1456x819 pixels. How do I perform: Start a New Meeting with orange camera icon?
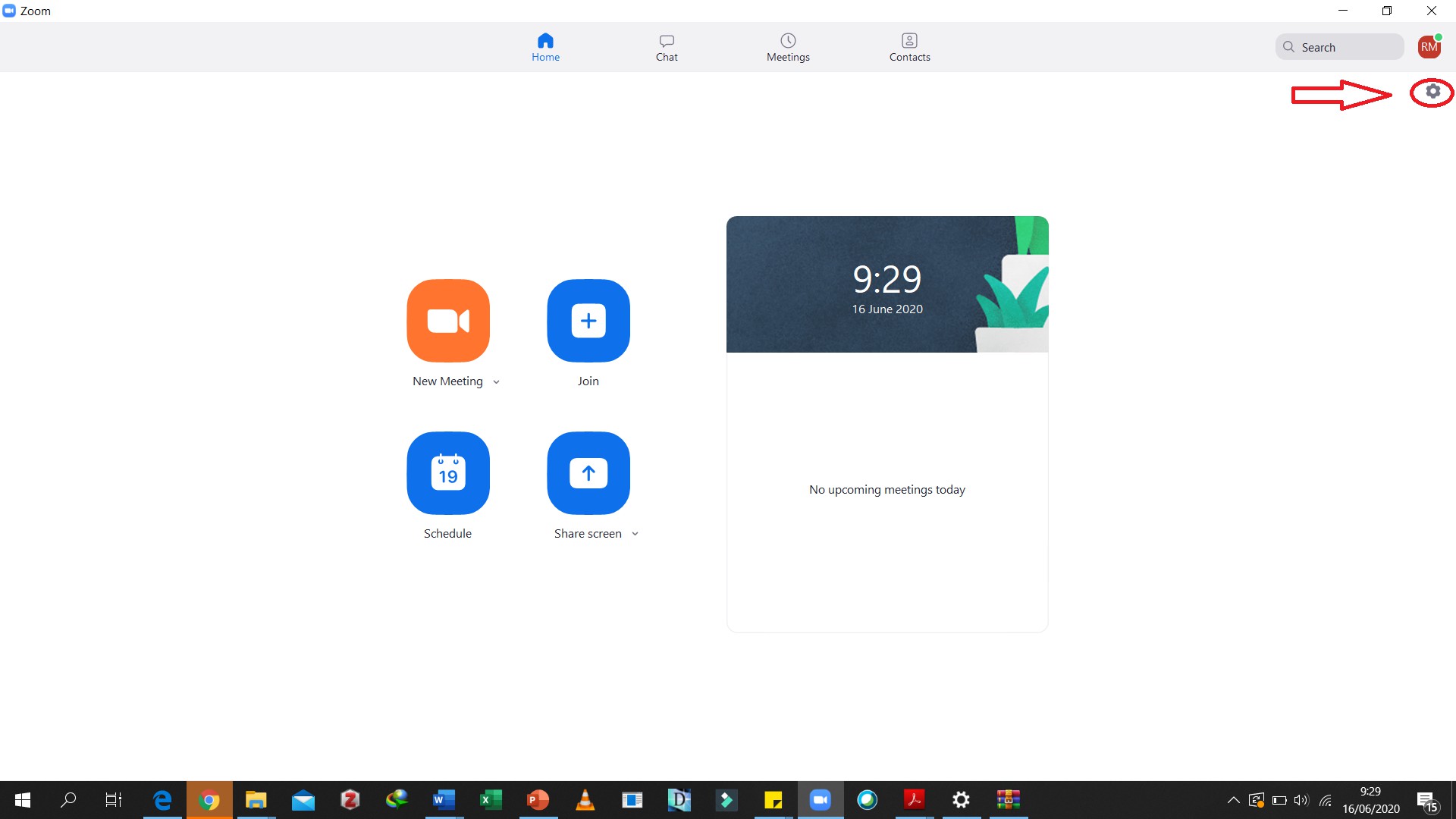click(448, 321)
